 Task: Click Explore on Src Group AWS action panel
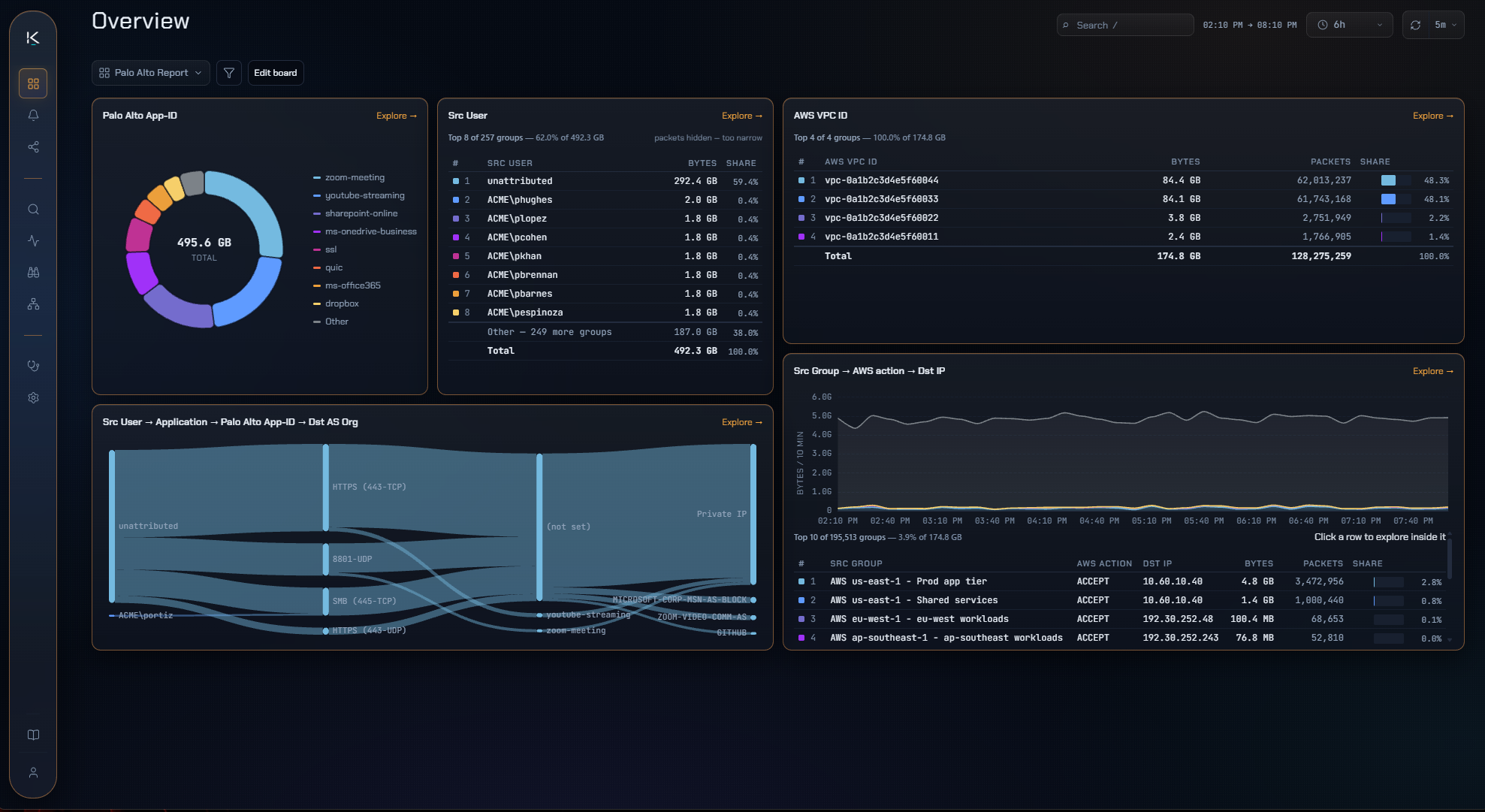[1433, 371]
